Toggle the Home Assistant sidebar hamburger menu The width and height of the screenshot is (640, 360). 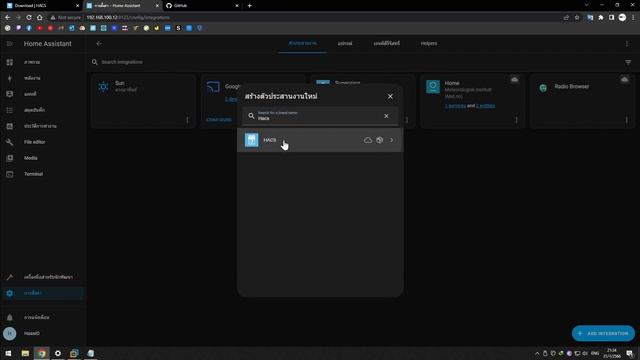tap(9, 44)
